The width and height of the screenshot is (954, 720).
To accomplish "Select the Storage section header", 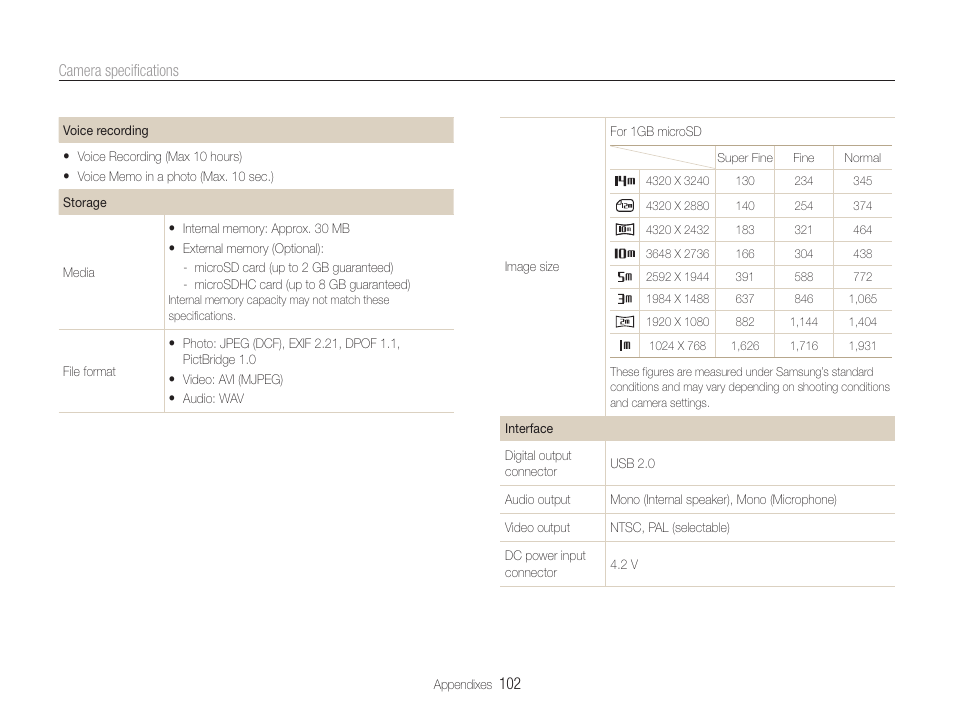I will [256, 202].
